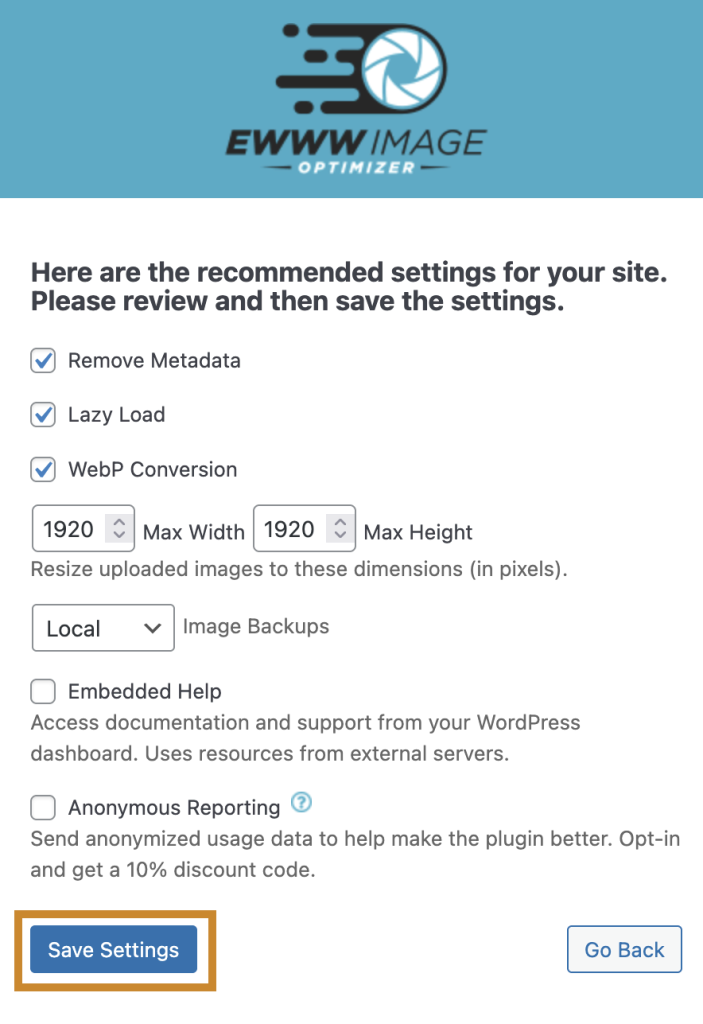
Task: Focus the Max Width number field
Action: pyautogui.click(x=70, y=529)
